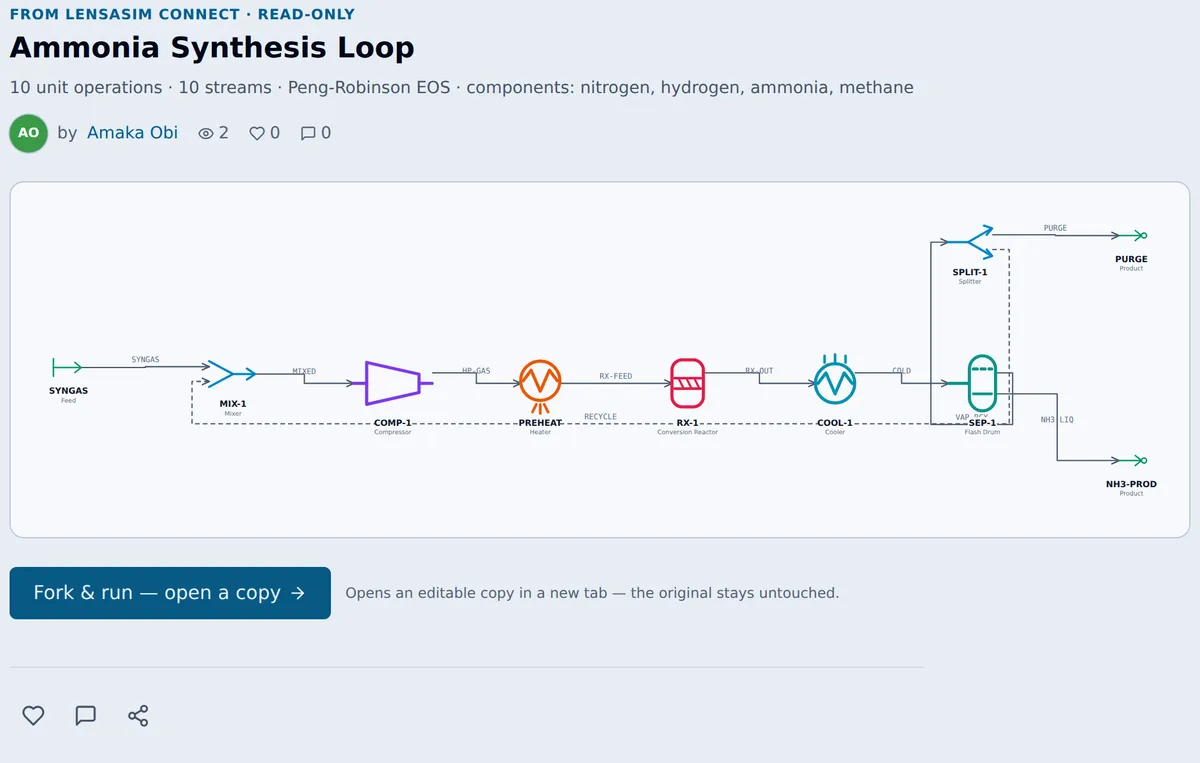Like the flowsheet with the large heart icon

click(x=33, y=715)
